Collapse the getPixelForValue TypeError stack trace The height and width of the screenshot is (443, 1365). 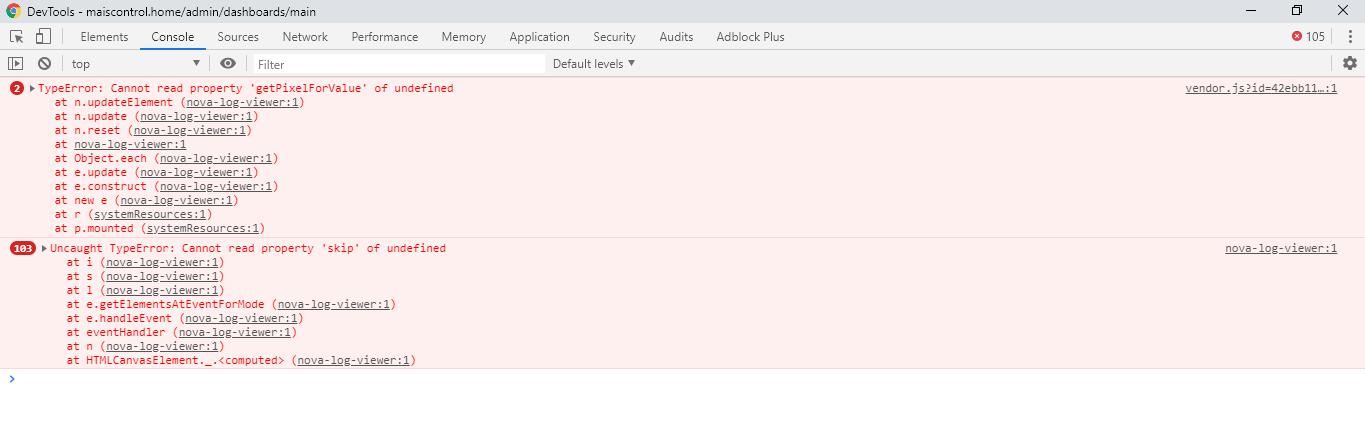pos(33,88)
